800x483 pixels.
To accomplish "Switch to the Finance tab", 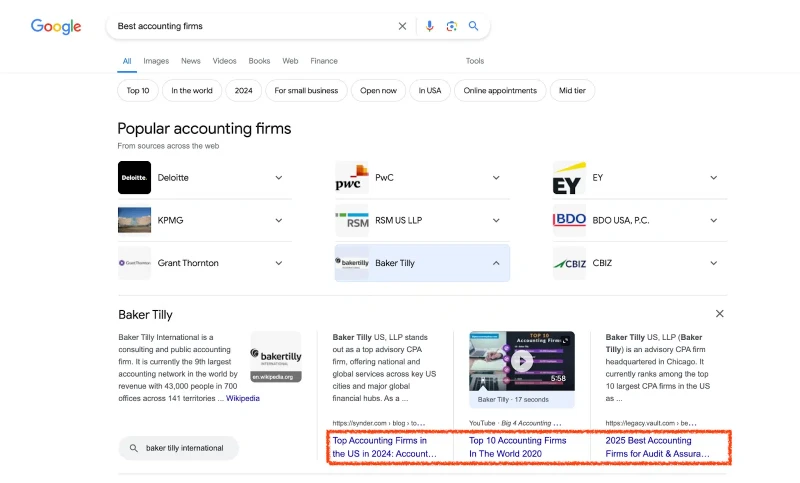I will coord(324,61).
